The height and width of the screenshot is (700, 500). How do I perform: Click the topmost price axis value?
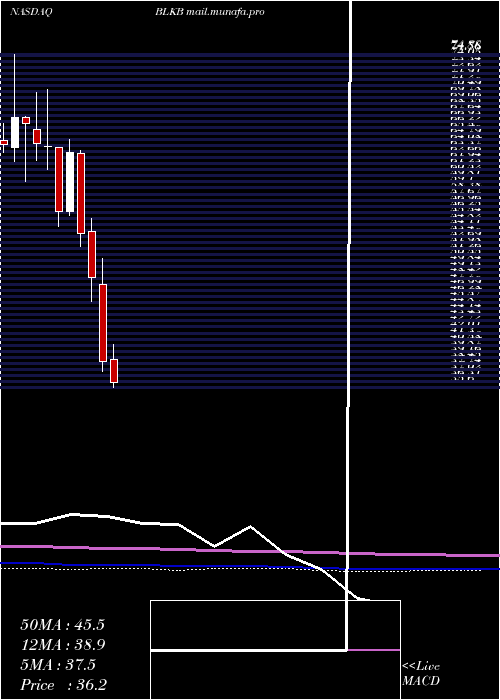(466, 45)
